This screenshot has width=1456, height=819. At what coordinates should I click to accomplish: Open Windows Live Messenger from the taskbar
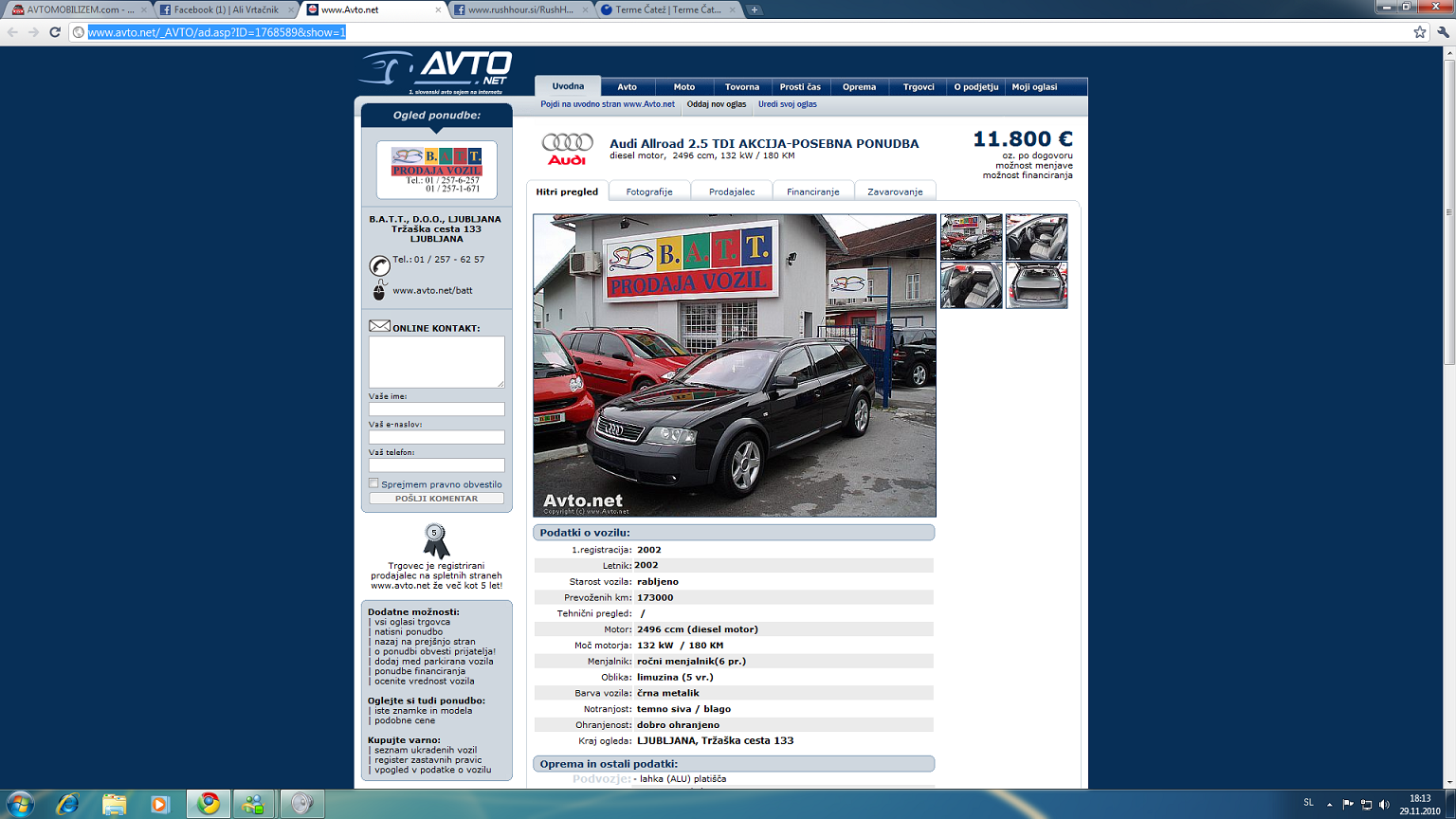coord(254,804)
